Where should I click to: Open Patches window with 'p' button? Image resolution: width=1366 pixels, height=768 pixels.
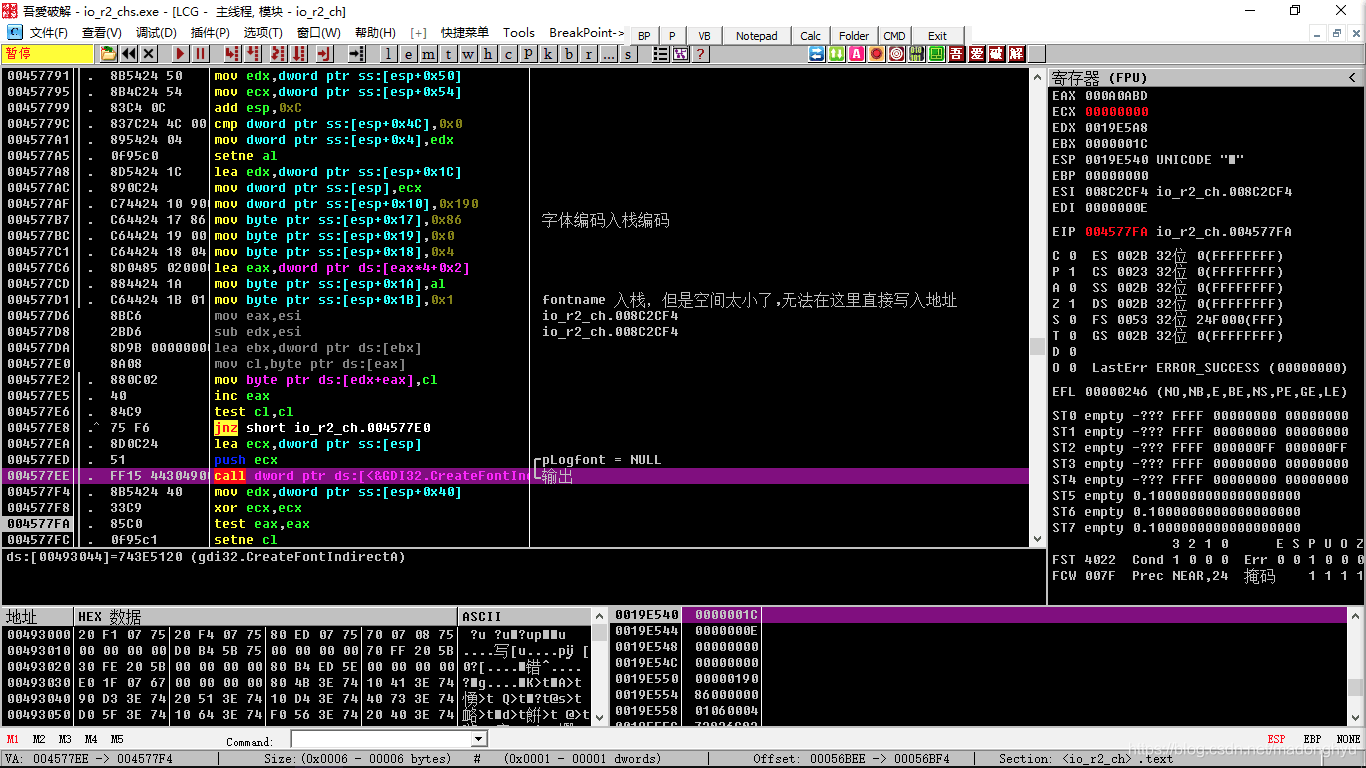(x=528, y=54)
